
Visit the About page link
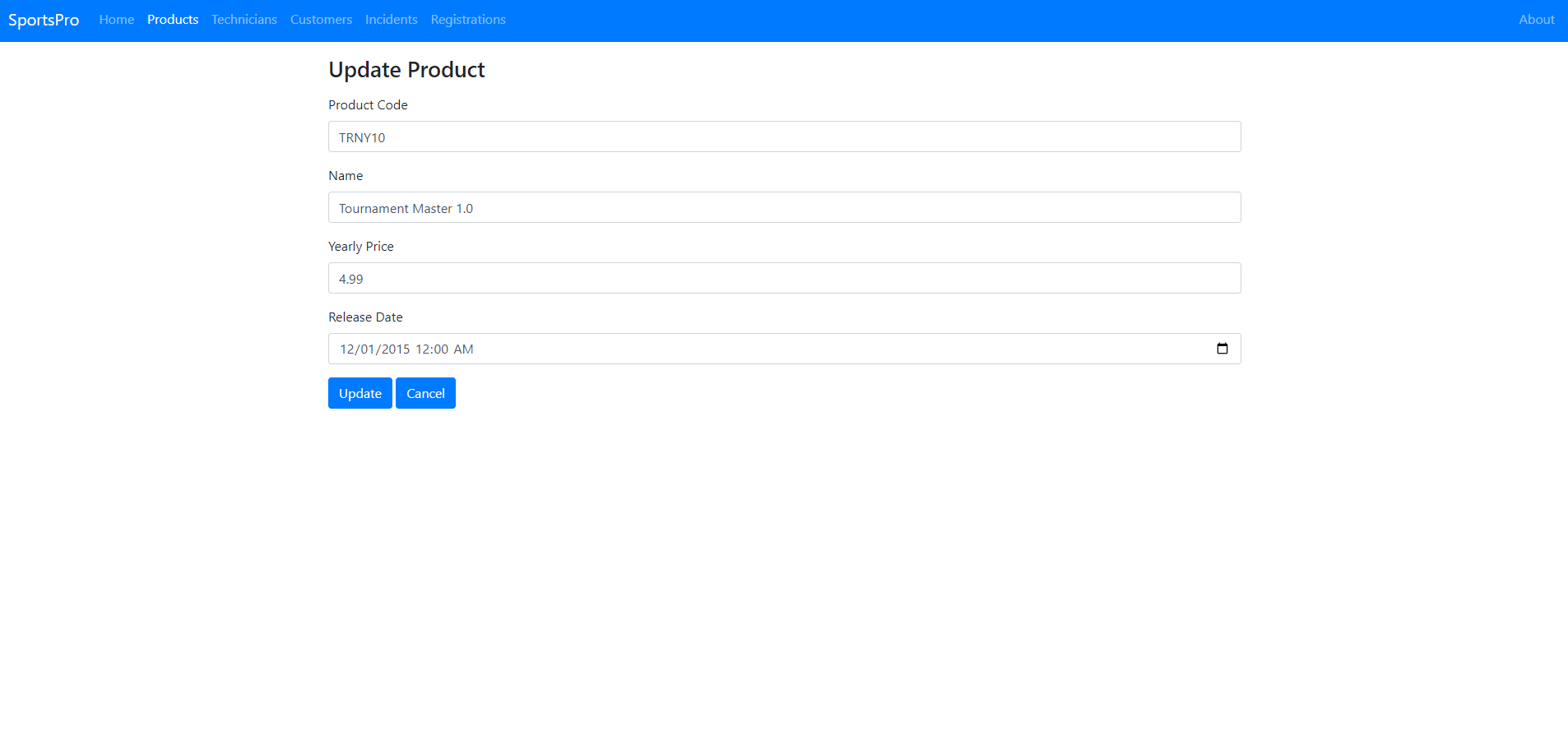pos(1536,20)
